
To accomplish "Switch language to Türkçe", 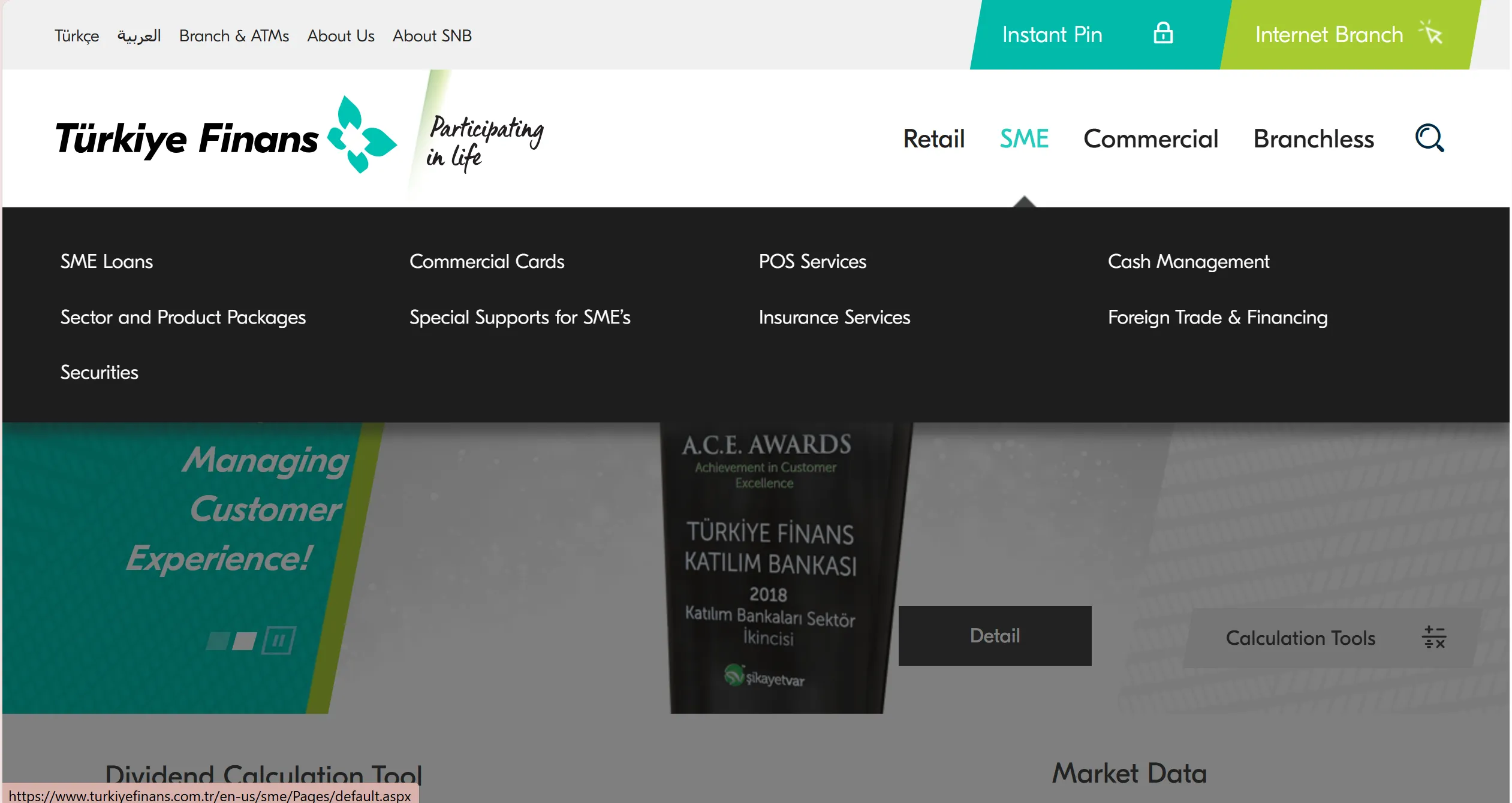I will click(x=77, y=36).
